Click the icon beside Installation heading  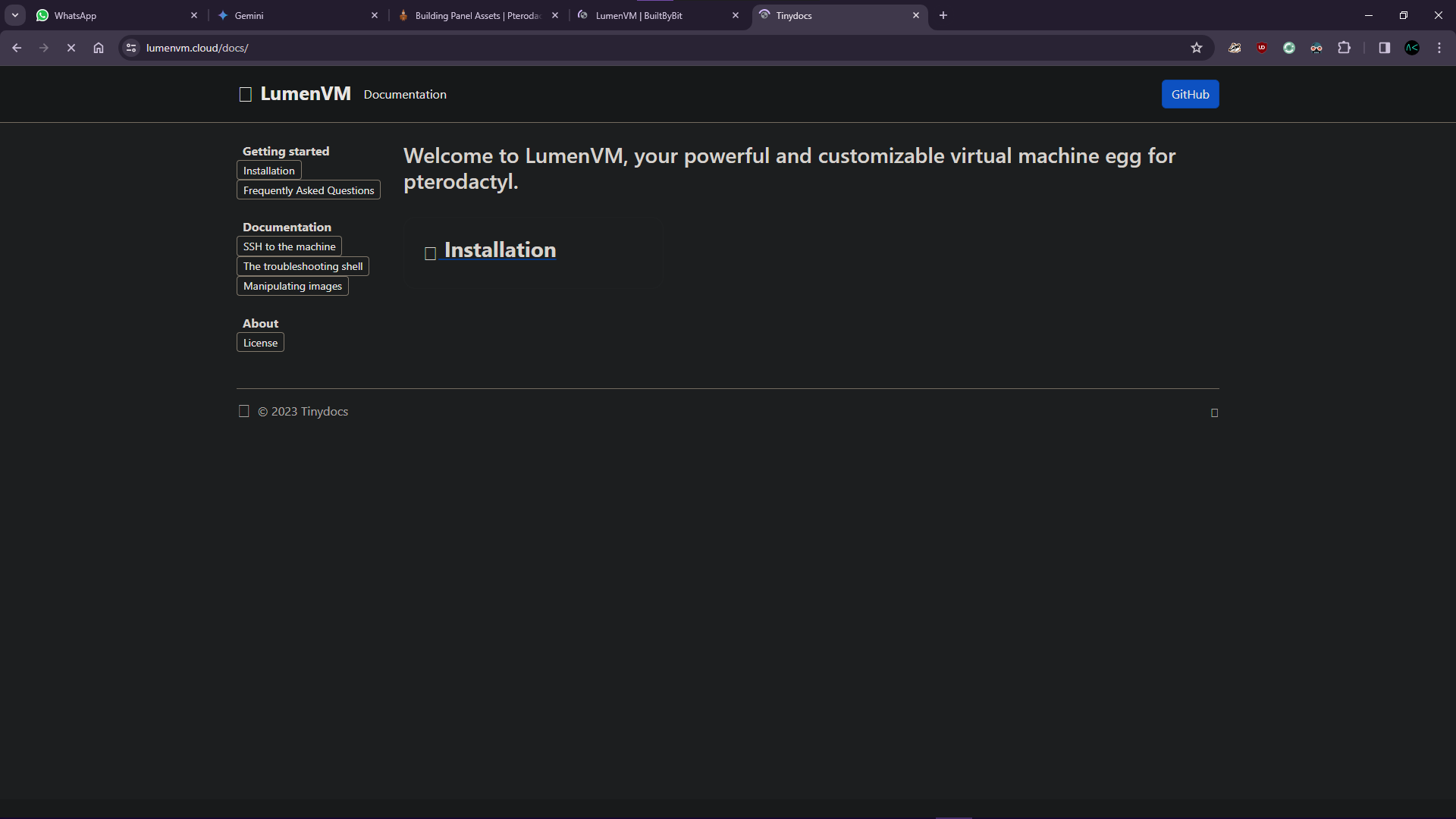[x=430, y=253]
